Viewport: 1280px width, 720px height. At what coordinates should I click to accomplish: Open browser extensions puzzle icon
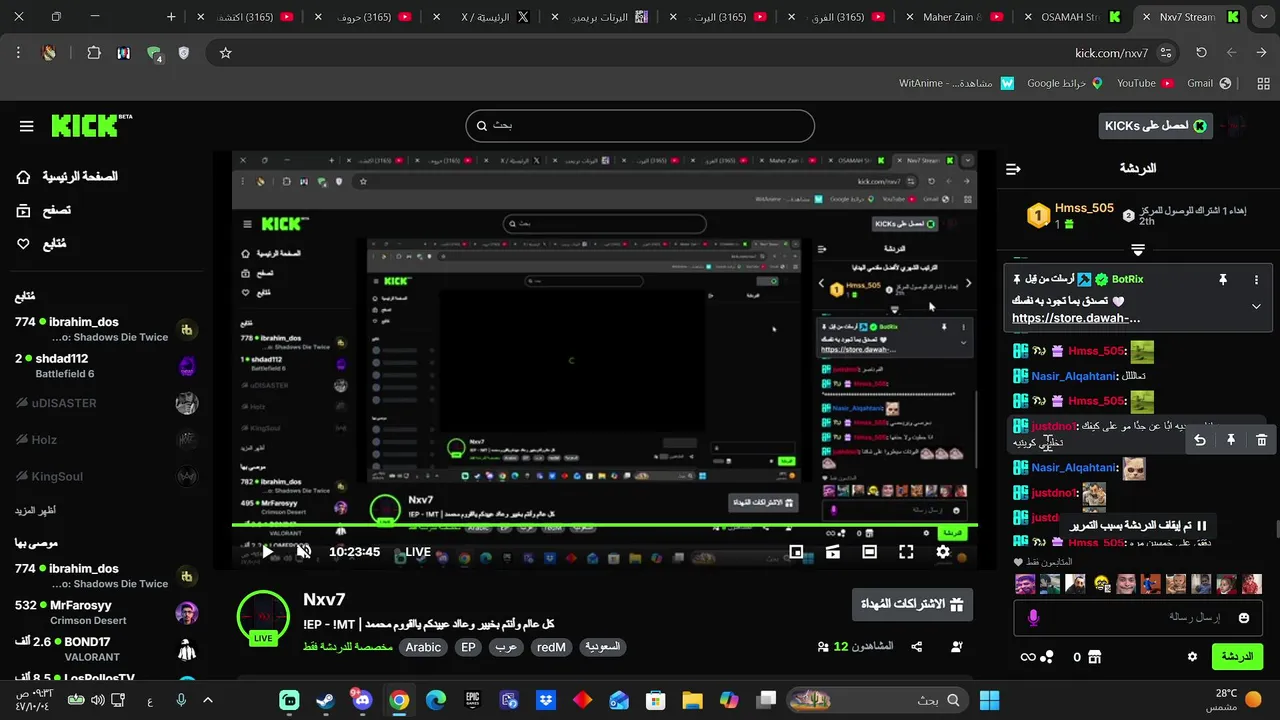point(94,53)
